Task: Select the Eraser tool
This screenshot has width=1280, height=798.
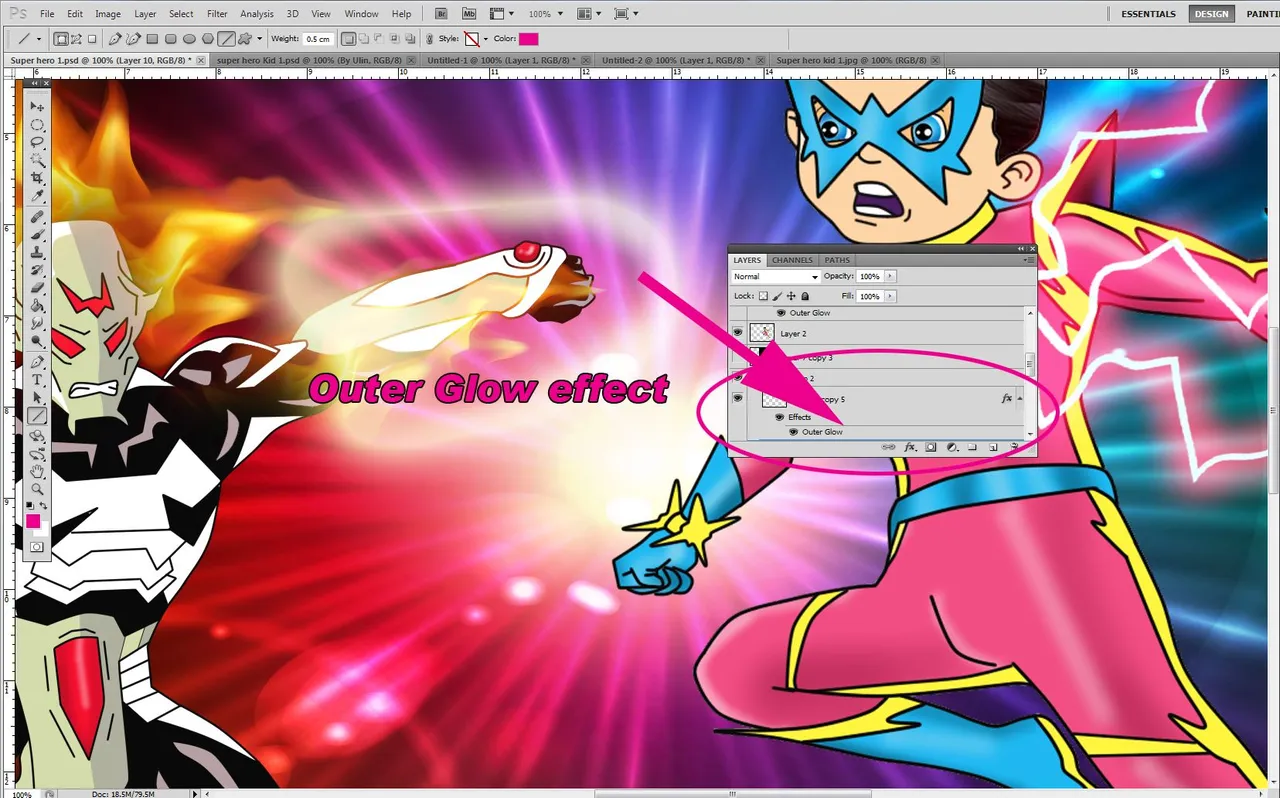Action: pyautogui.click(x=37, y=288)
